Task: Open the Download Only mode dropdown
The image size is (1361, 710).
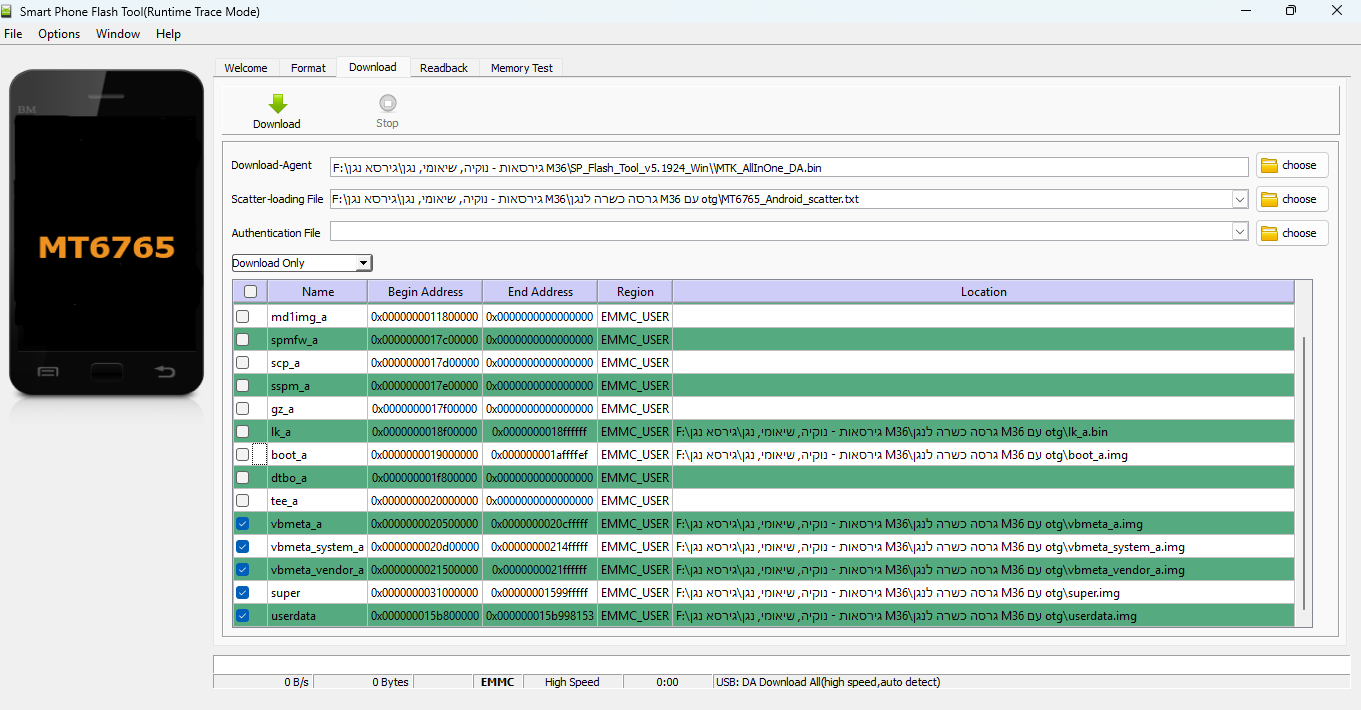Action: click(x=301, y=263)
